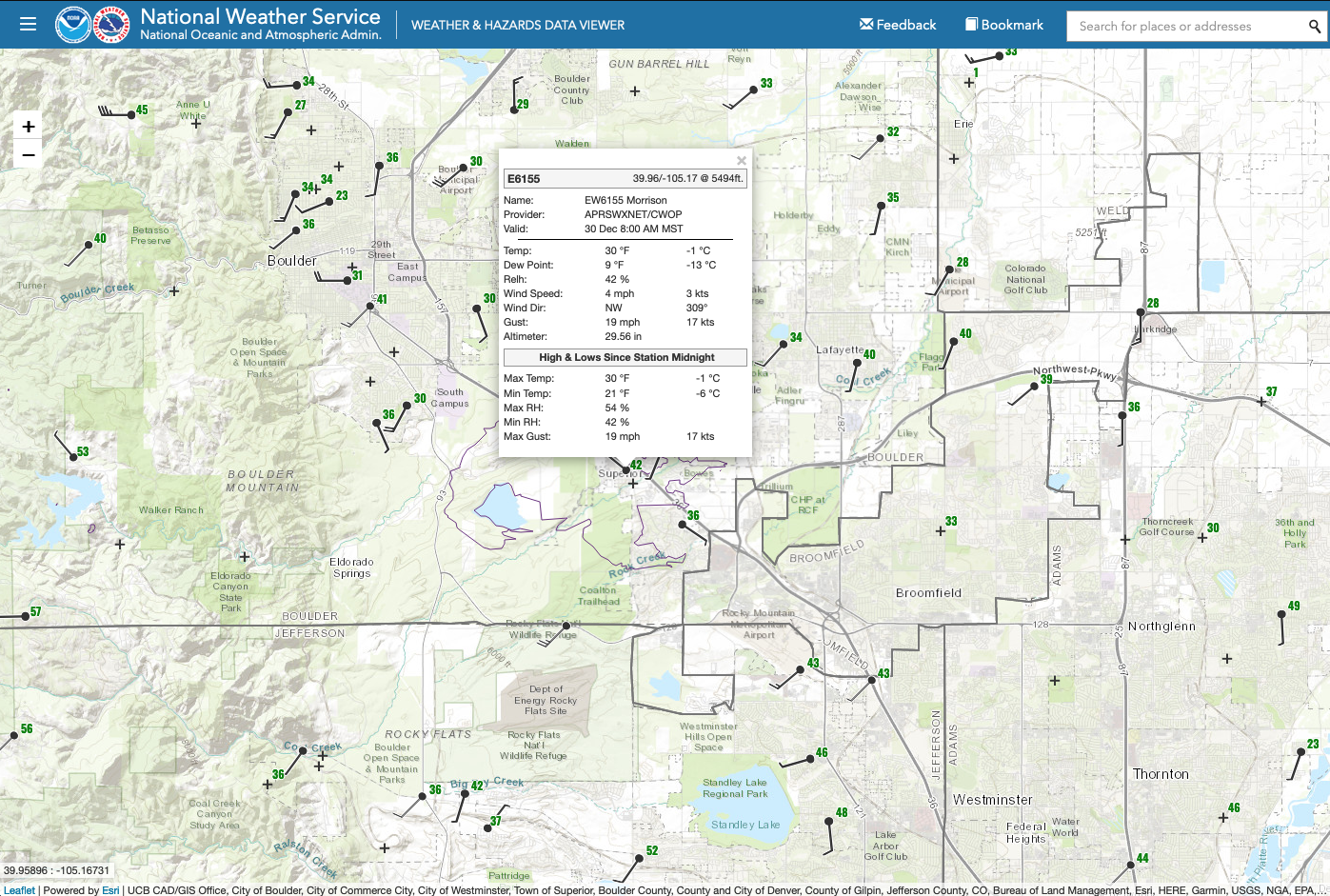
Task: Open the hamburger menu icon
Action: 28,25
